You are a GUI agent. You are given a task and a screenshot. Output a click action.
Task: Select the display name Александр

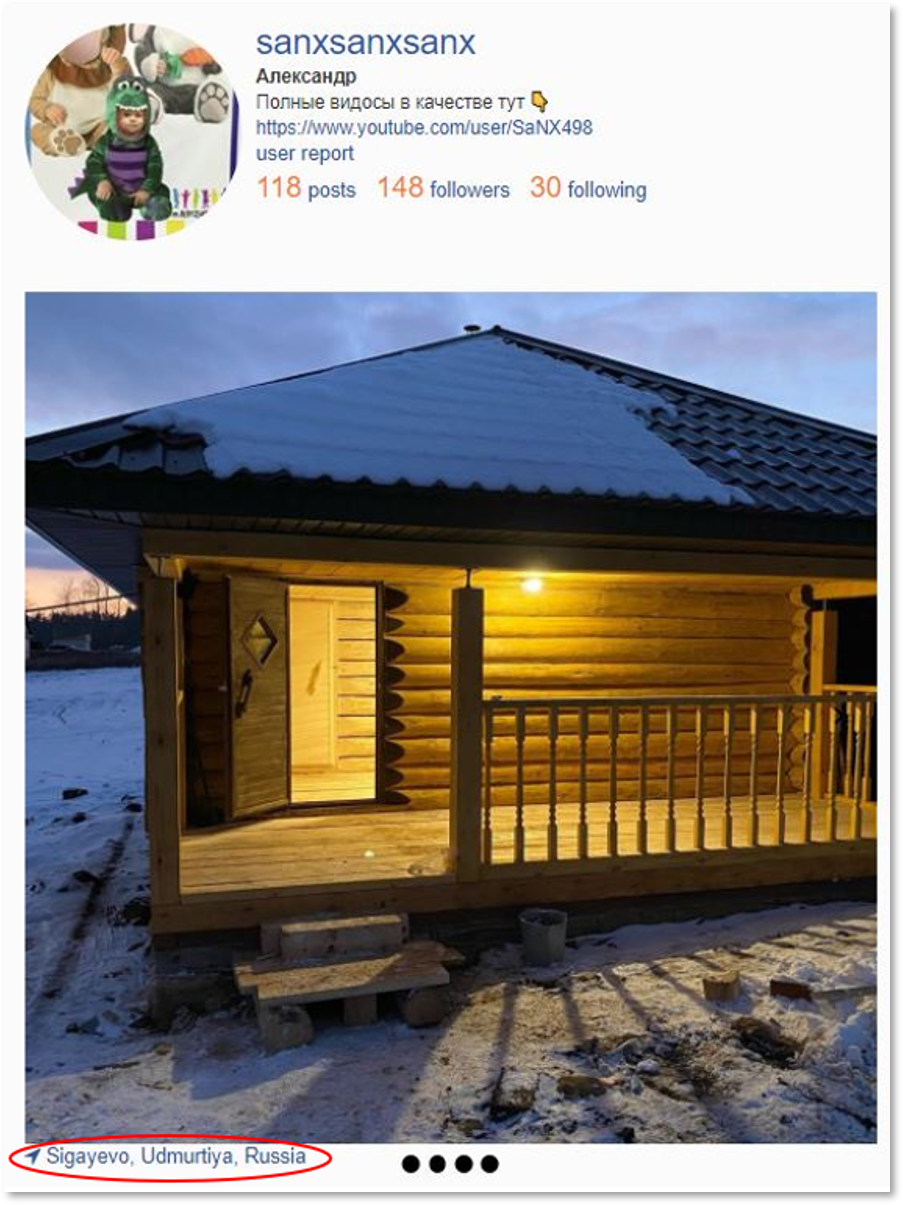pos(306,77)
